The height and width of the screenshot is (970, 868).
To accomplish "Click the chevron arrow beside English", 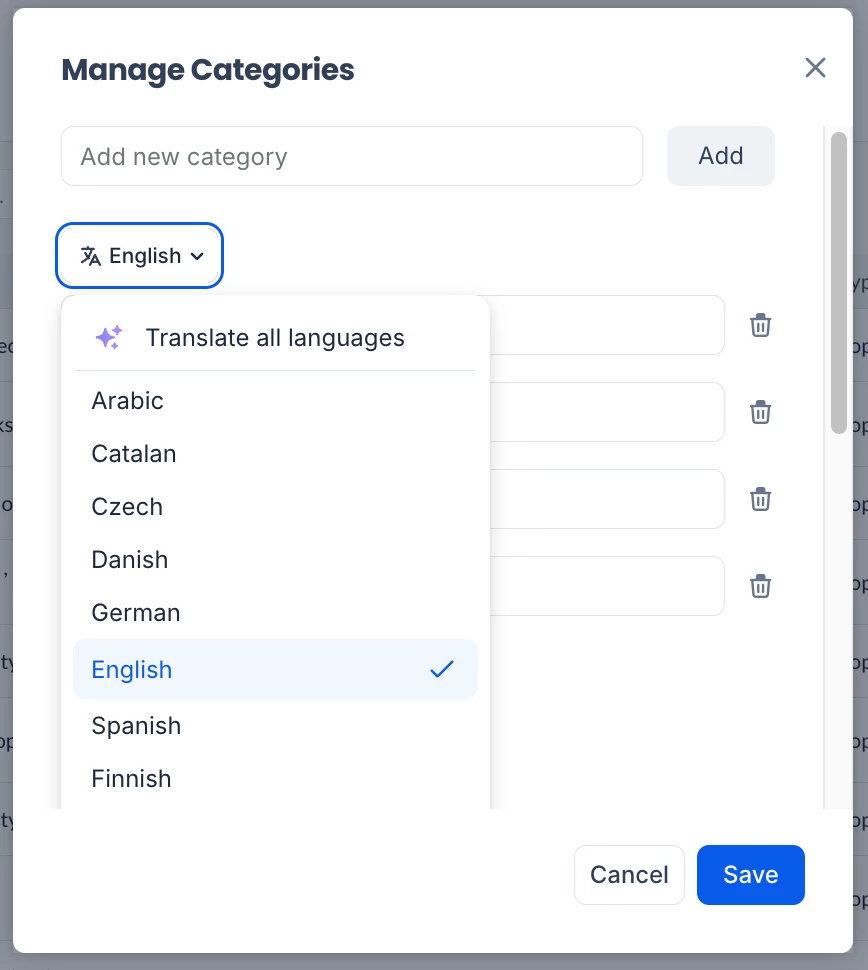I will point(197,257).
